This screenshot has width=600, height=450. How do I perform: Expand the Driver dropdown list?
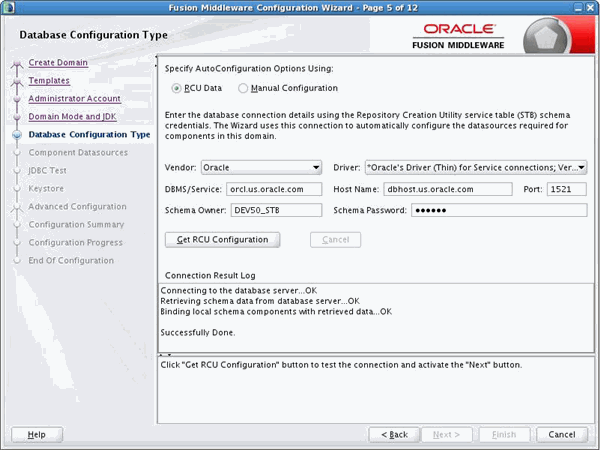pyautogui.click(x=476, y=168)
